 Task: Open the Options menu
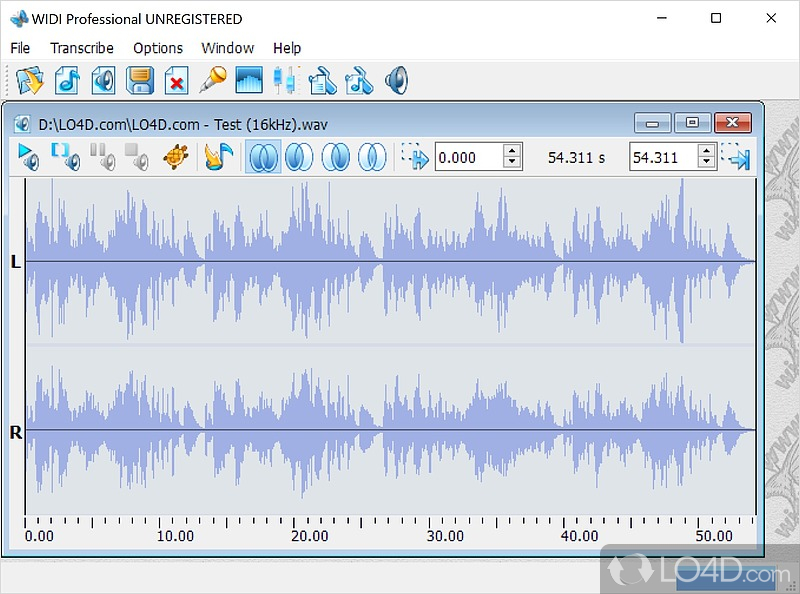tap(158, 48)
